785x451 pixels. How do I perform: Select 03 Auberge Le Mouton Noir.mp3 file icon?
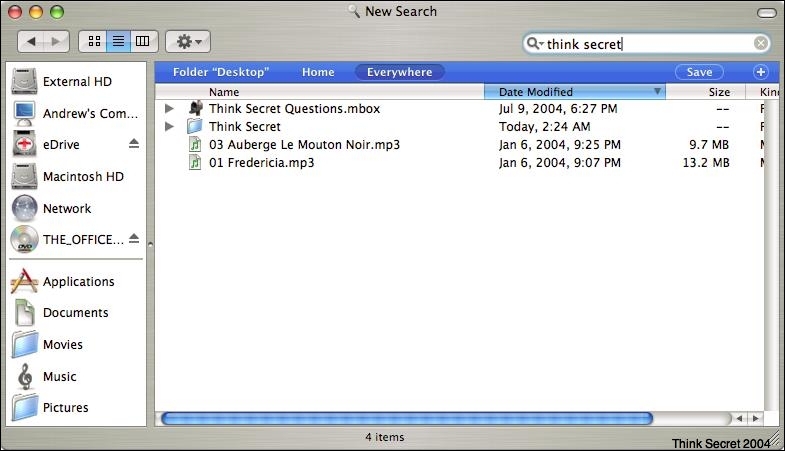(195, 145)
